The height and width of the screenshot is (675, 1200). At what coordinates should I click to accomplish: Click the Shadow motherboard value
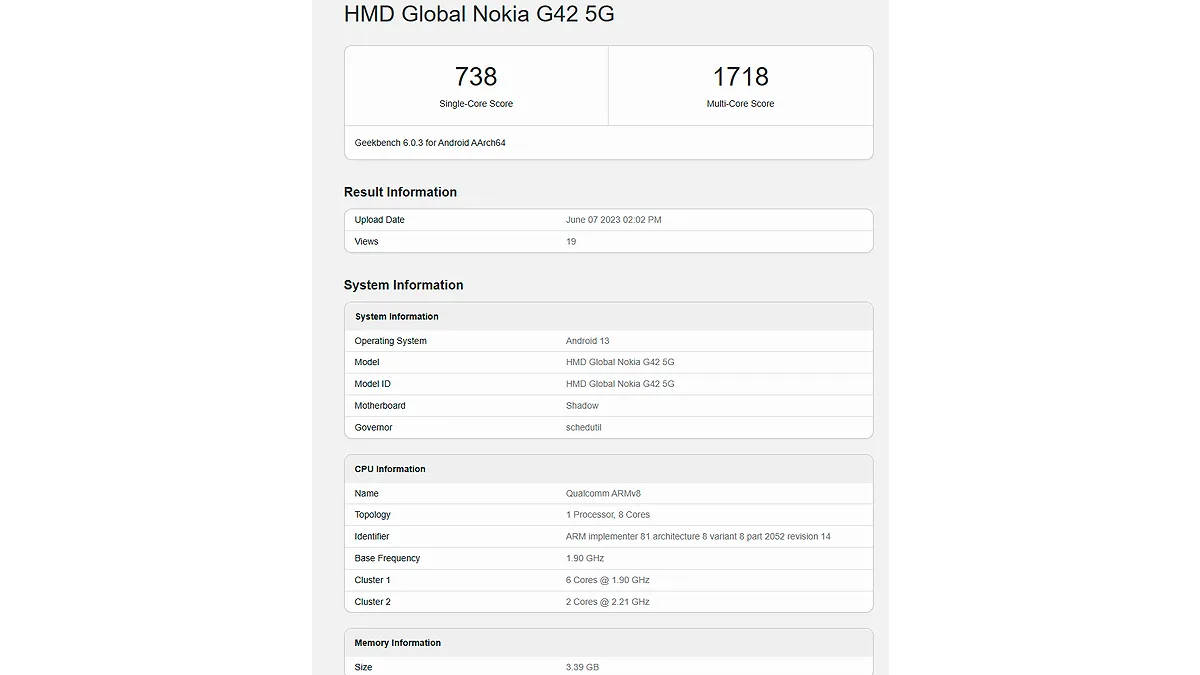point(582,406)
